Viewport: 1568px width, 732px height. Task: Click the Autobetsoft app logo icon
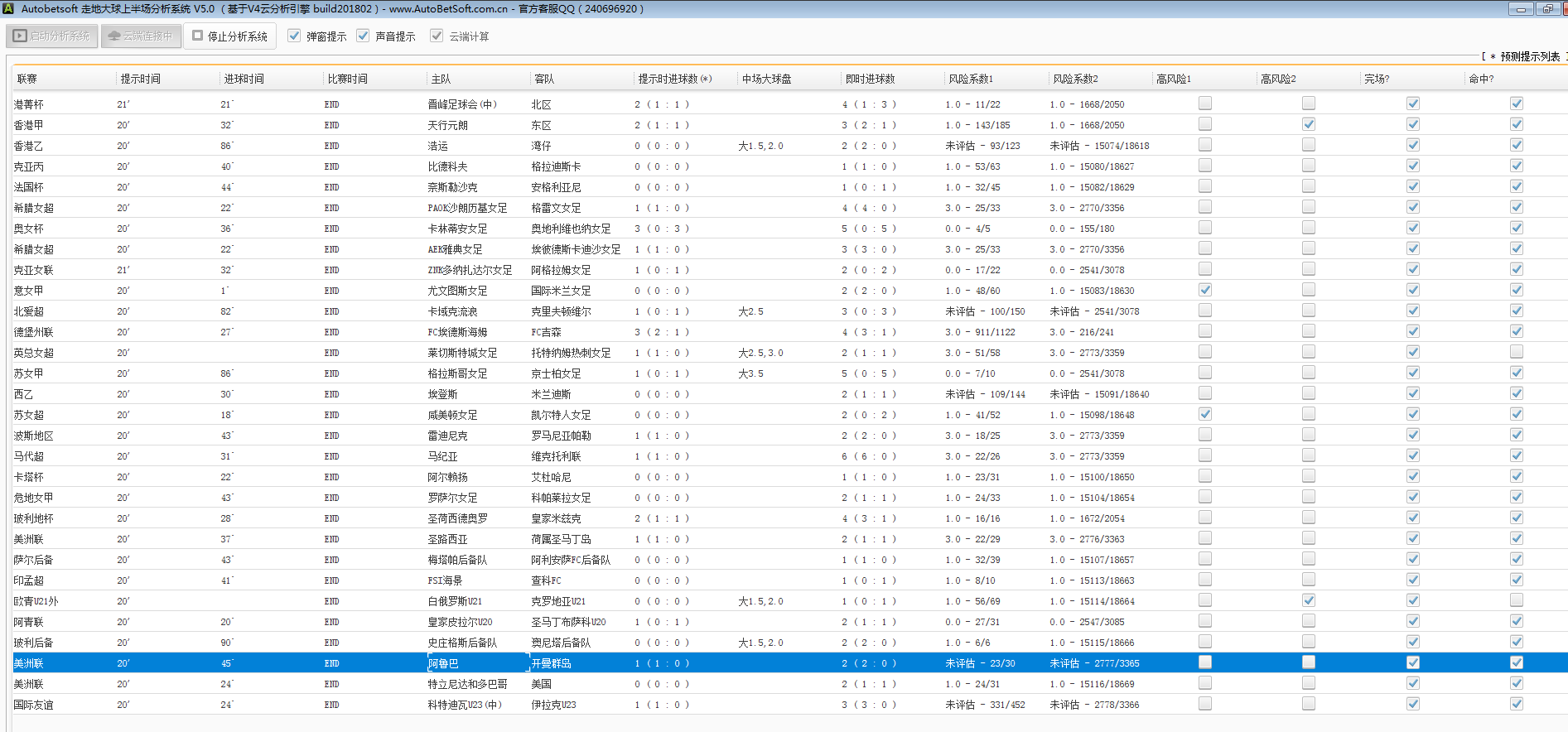[7, 9]
